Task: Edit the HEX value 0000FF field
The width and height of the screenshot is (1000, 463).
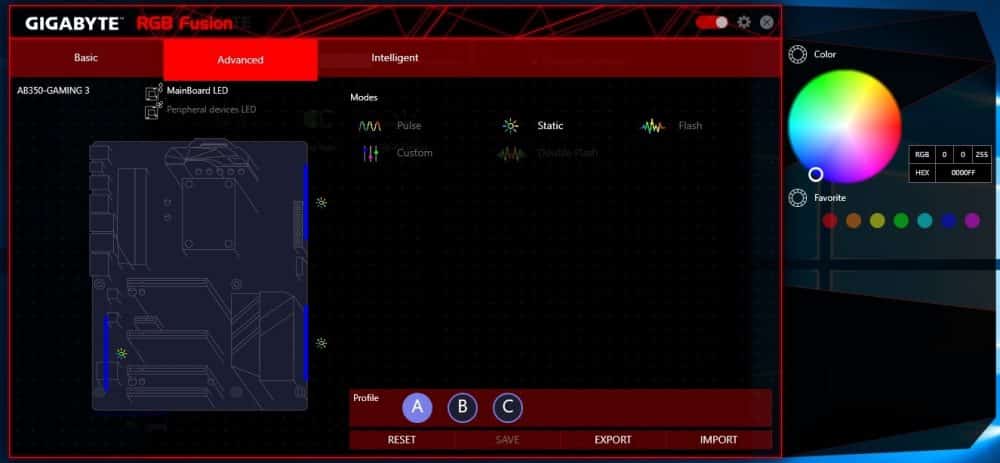Action: coord(963,173)
